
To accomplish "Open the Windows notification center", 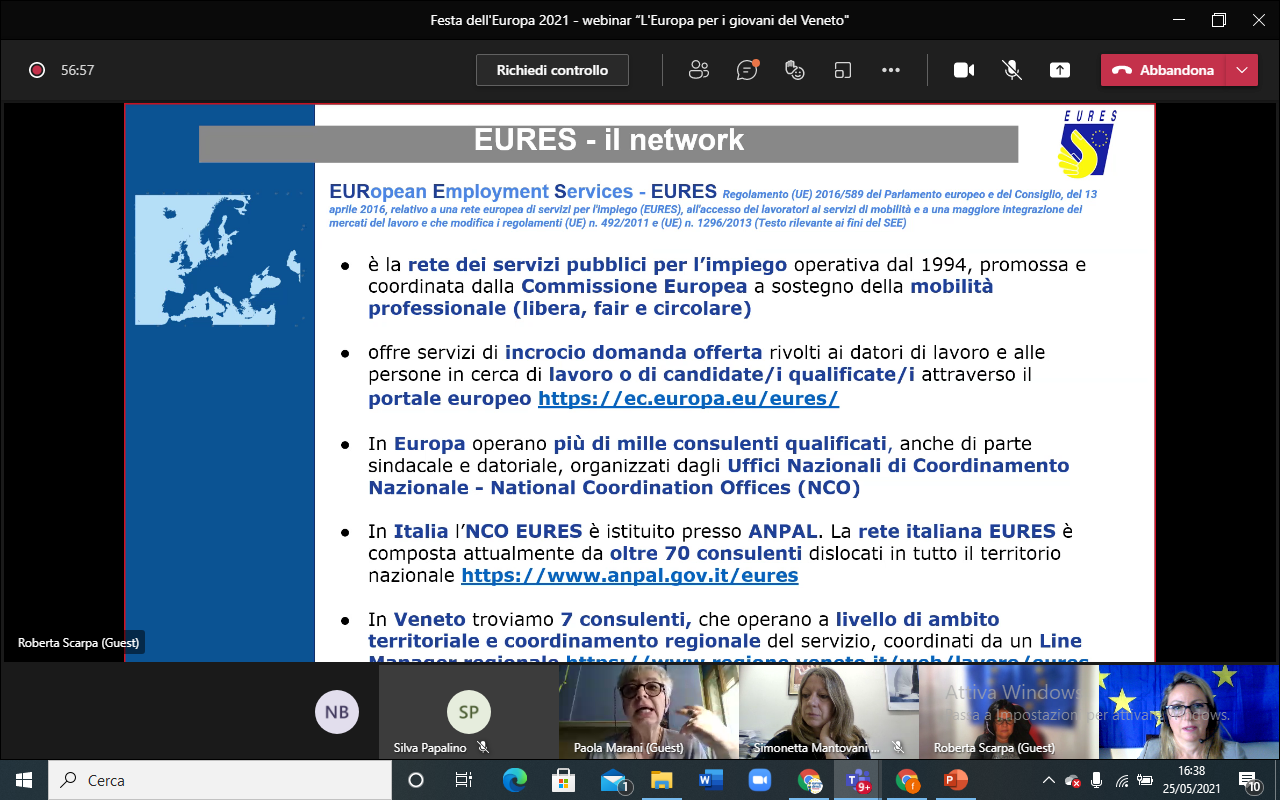I will [1249, 780].
